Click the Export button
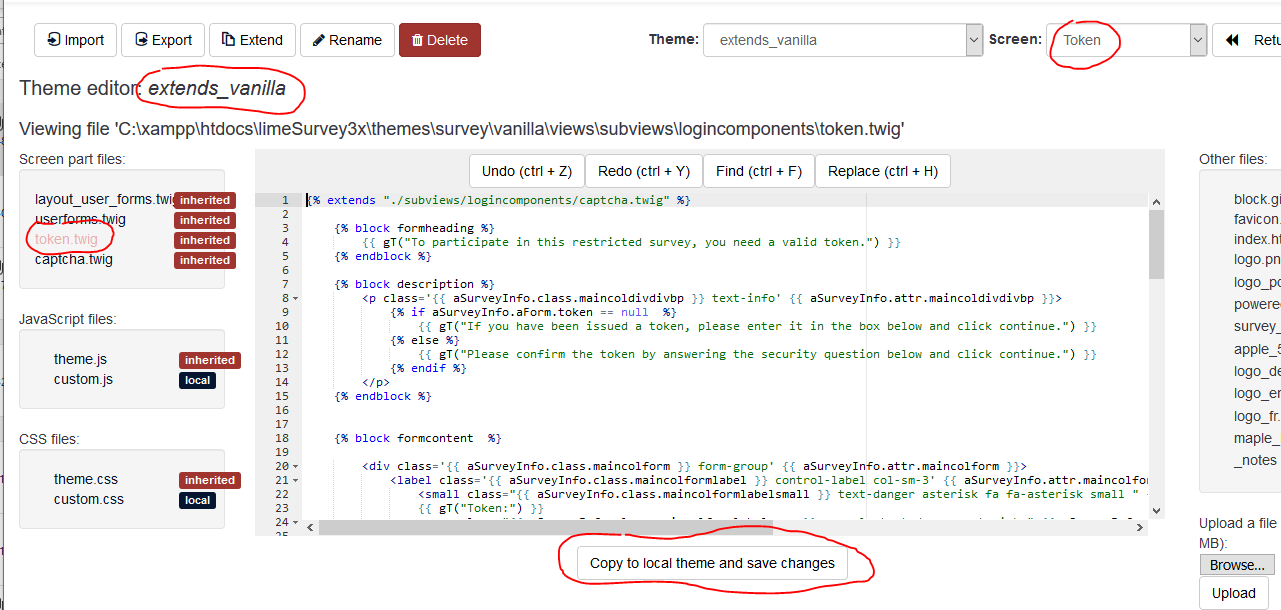 (163, 40)
